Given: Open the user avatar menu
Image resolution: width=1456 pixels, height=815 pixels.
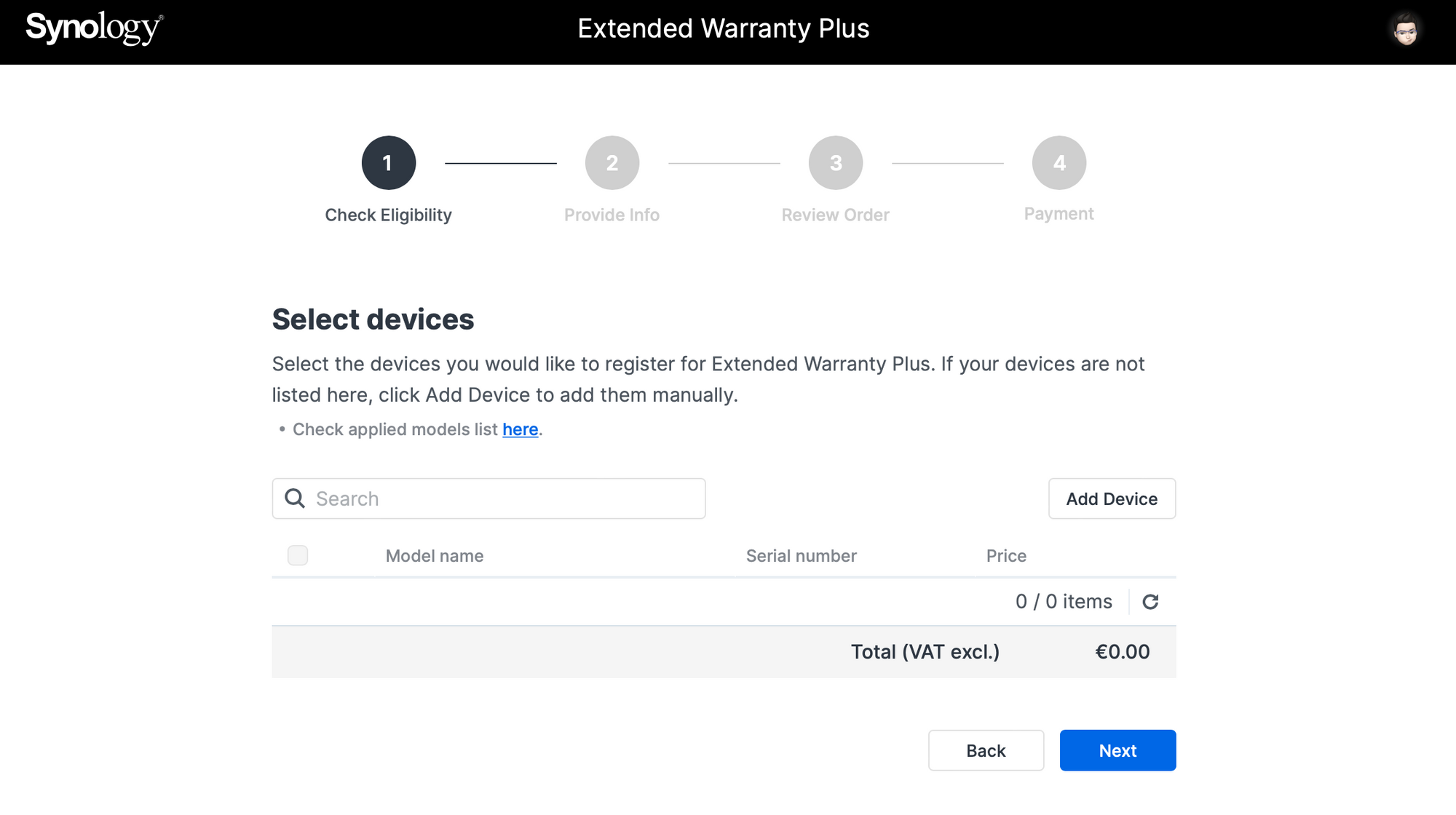Looking at the screenshot, I should click(x=1406, y=30).
